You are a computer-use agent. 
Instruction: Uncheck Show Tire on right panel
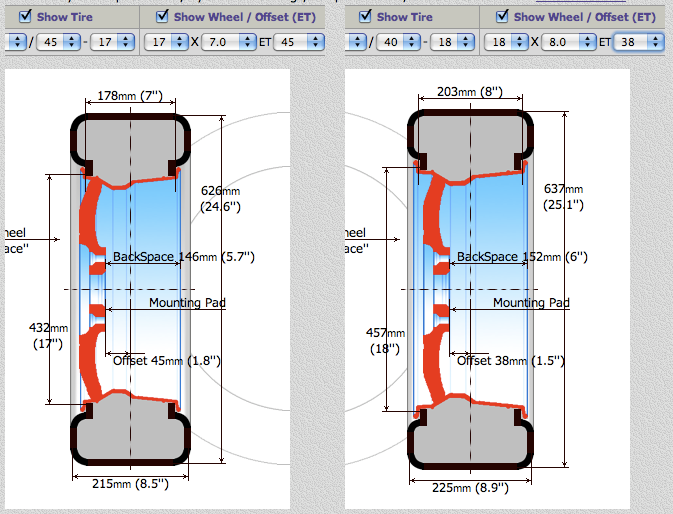pos(365,16)
